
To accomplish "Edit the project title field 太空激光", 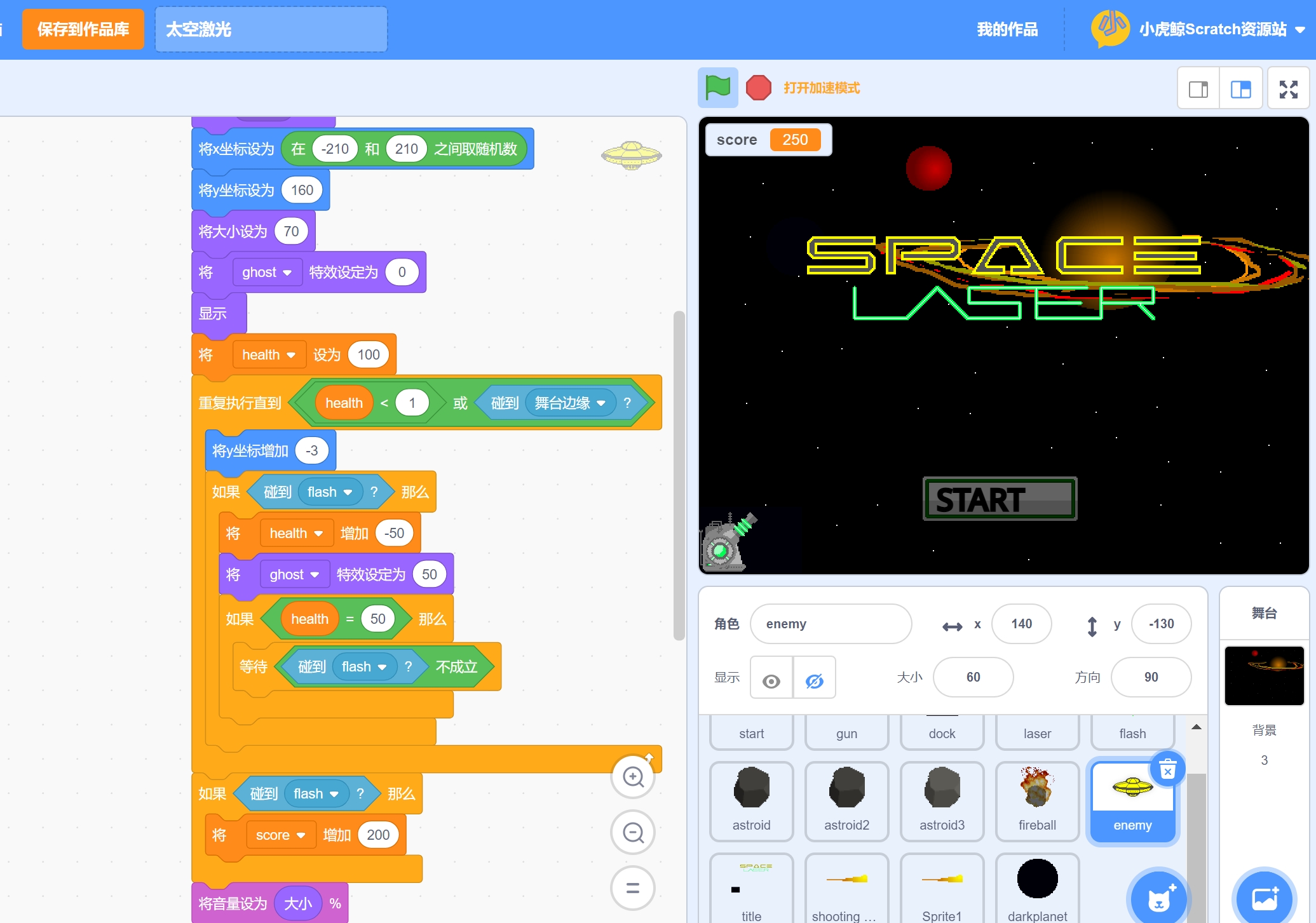I will (x=271, y=29).
